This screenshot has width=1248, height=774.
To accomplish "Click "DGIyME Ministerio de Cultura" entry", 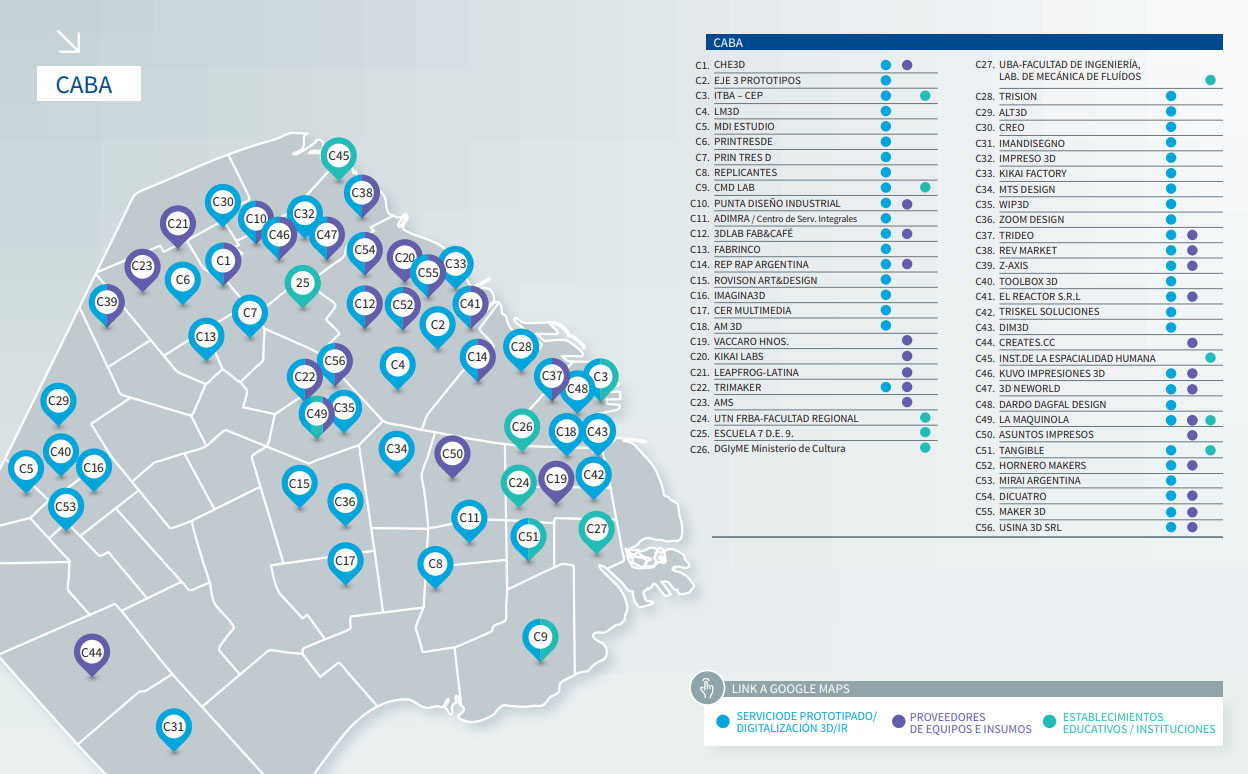I will [x=779, y=449].
